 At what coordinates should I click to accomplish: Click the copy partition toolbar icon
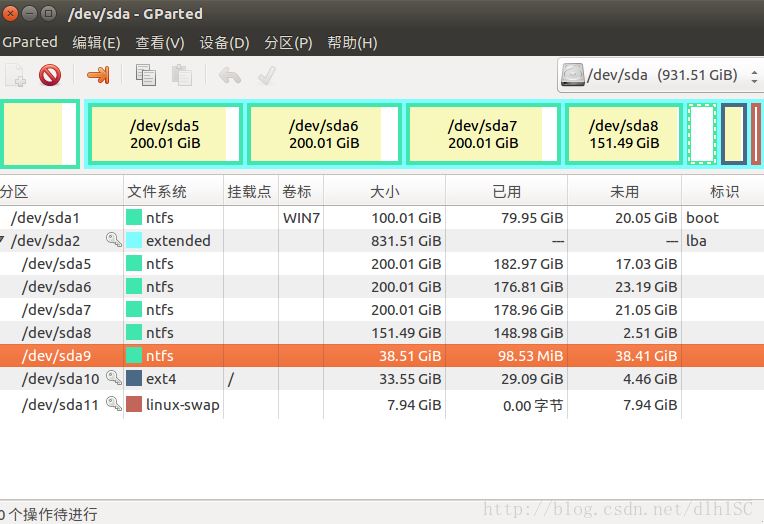[x=146, y=75]
